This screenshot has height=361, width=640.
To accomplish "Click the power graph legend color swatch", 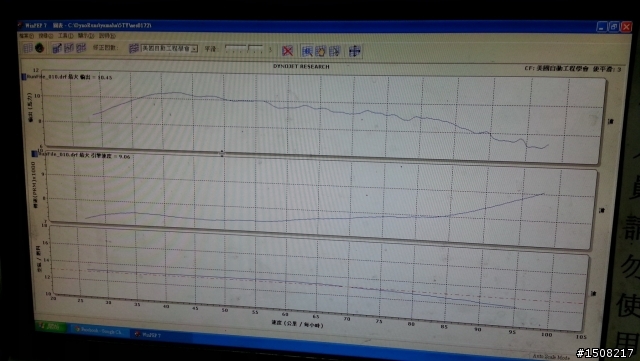I will [x=24, y=76].
